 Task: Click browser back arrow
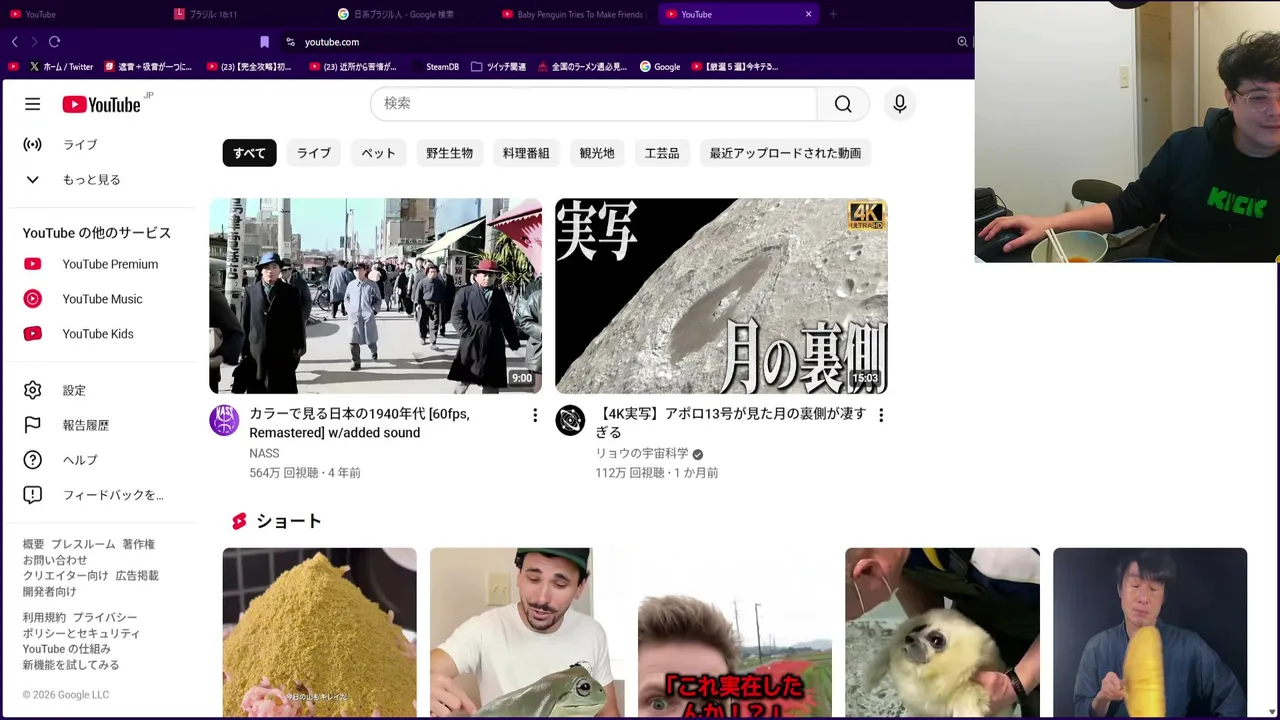point(14,42)
